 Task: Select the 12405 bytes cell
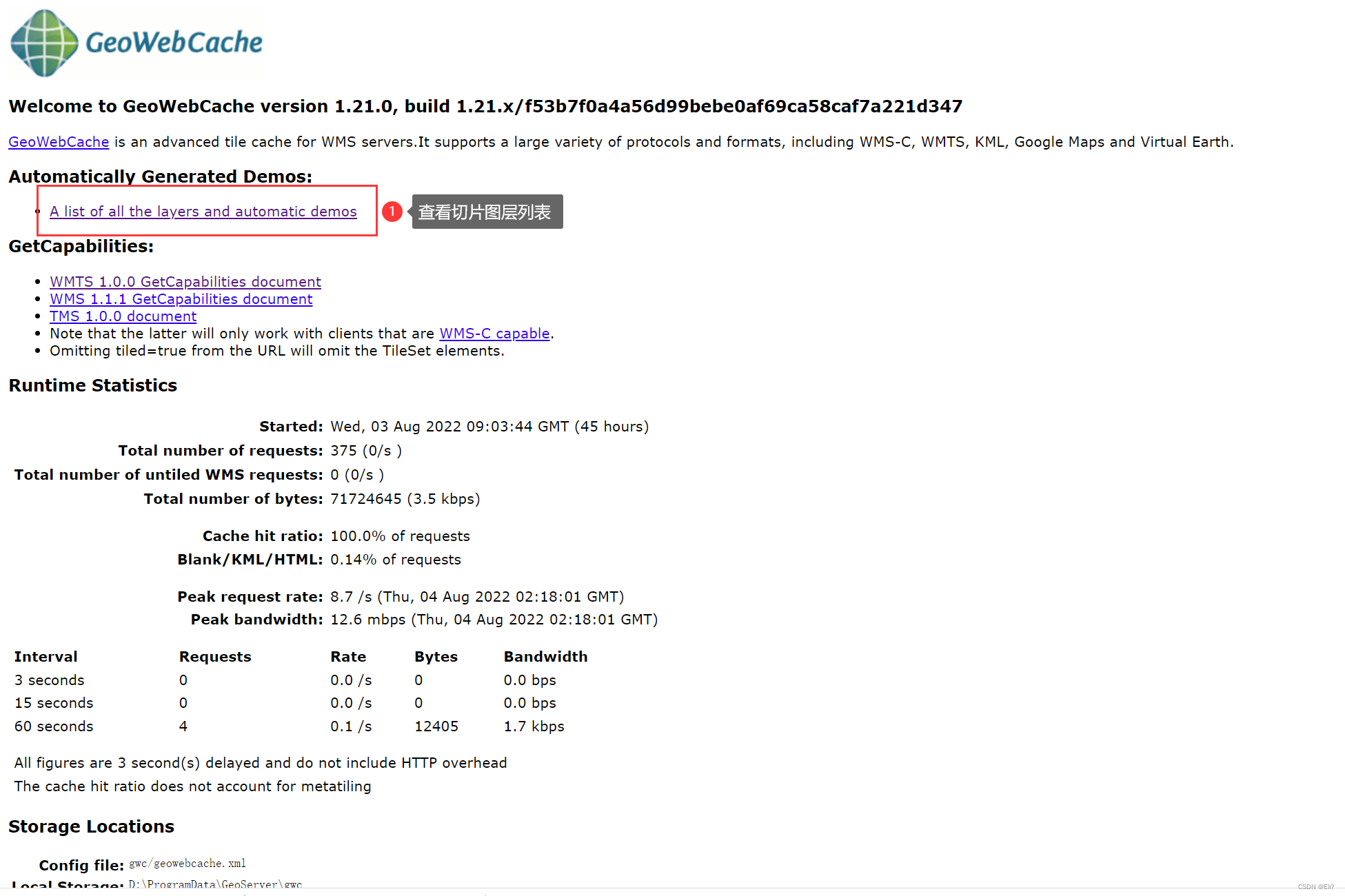pyautogui.click(x=436, y=726)
